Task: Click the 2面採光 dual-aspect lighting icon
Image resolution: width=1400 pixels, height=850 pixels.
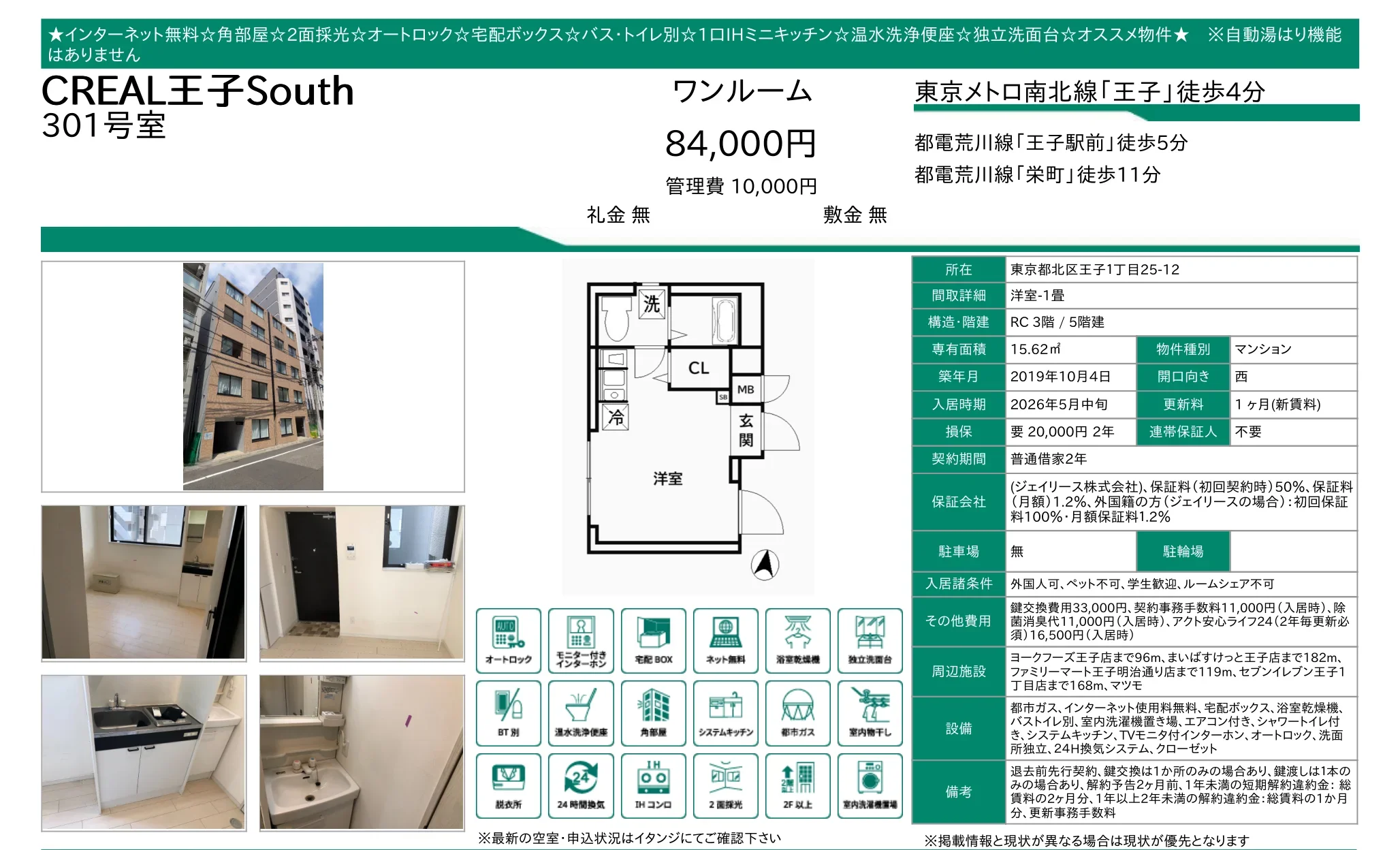Action: tap(725, 785)
